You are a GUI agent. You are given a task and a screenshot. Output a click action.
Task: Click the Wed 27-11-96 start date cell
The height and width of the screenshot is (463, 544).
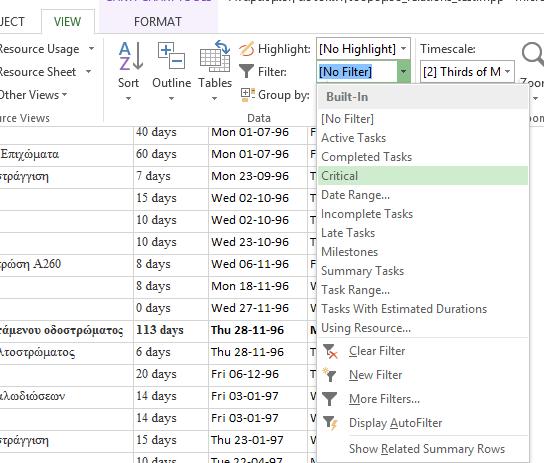[x=258, y=308]
